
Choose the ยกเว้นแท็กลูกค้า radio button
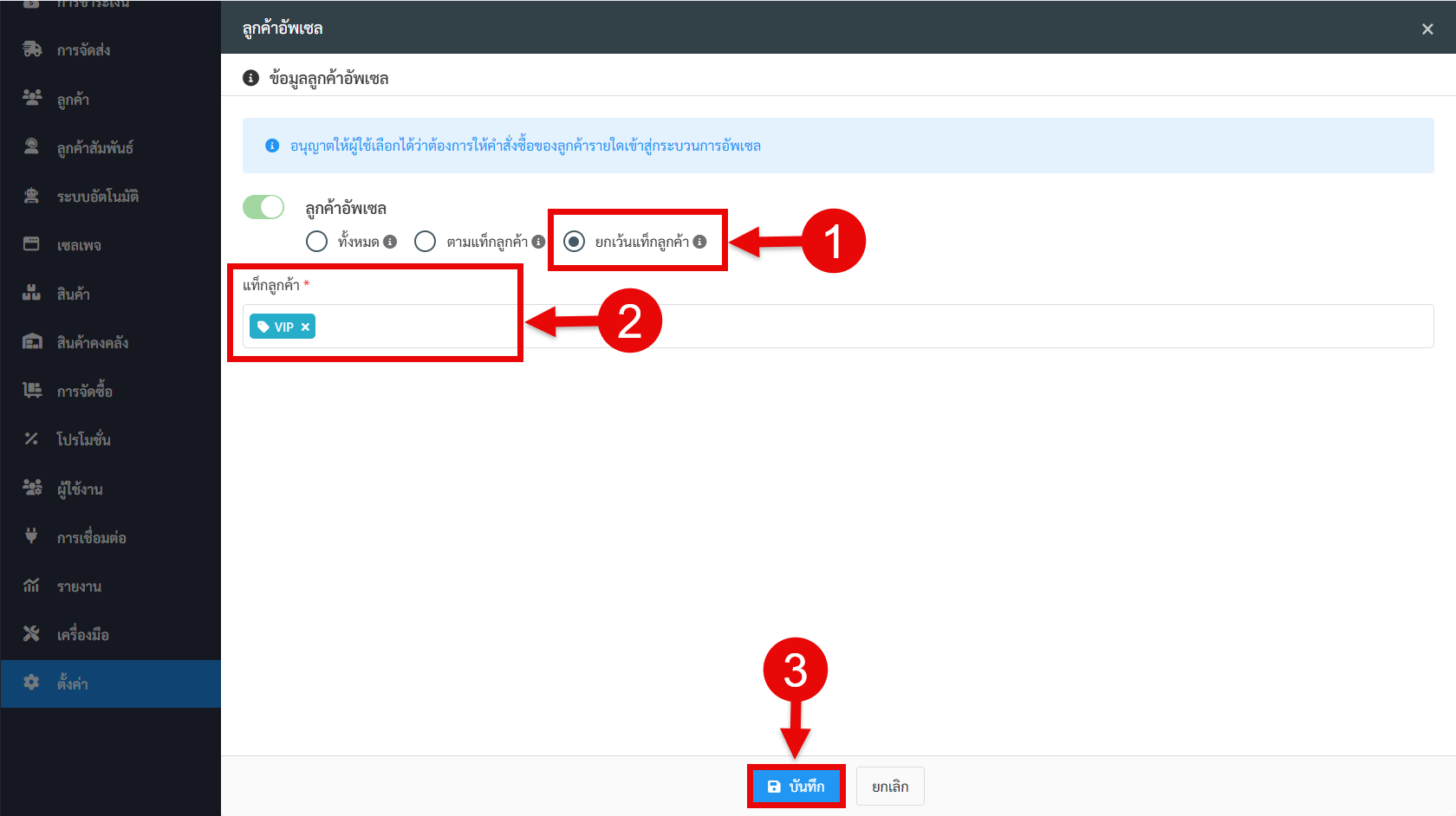point(574,242)
